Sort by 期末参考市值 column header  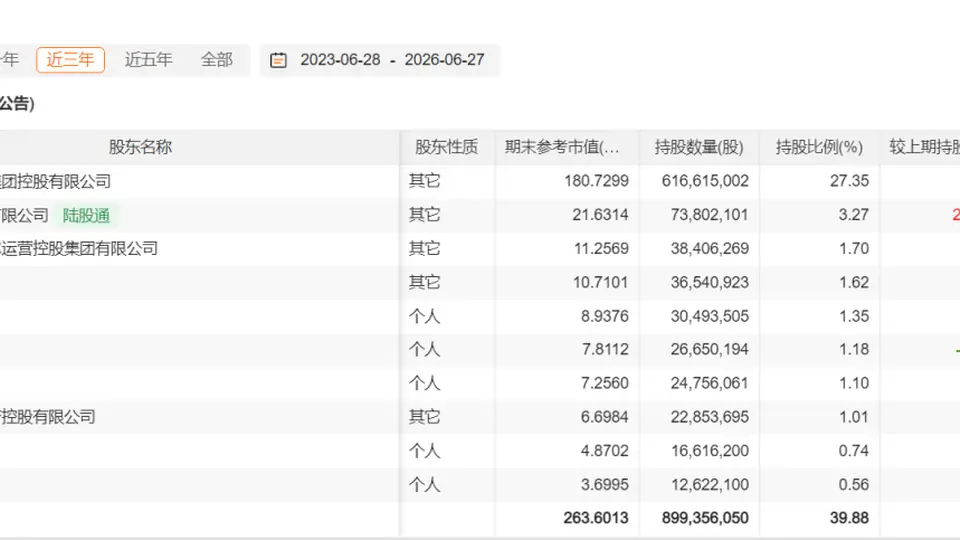pos(562,147)
